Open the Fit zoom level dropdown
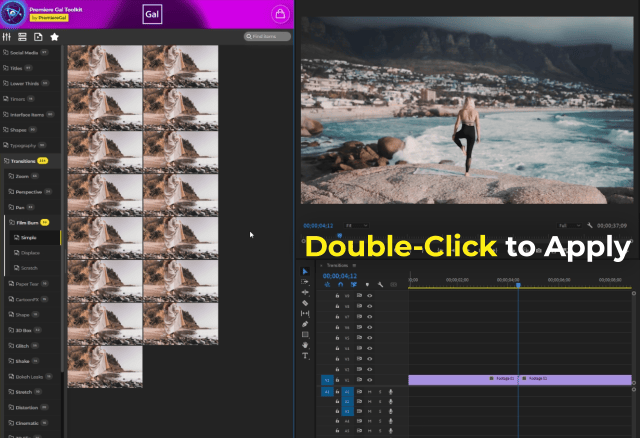This screenshot has height=438, width=640. [x=356, y=225]
